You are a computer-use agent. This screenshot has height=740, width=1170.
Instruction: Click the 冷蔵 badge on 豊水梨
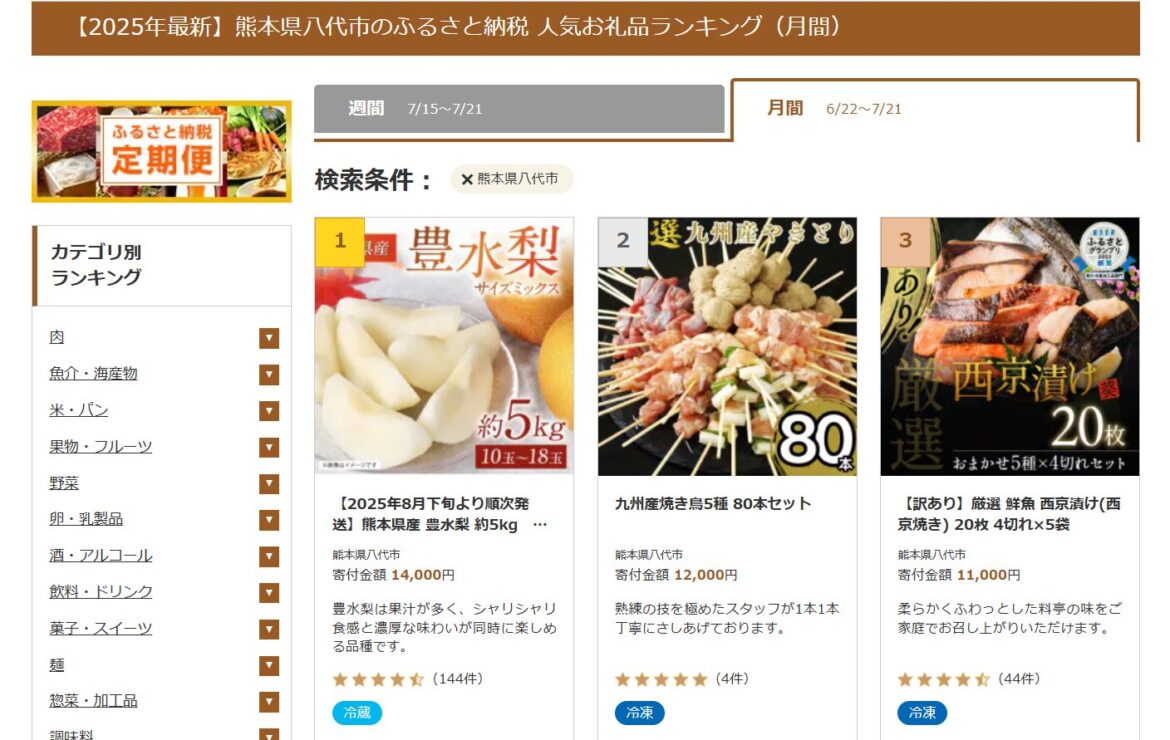click(x=357, y=713)
